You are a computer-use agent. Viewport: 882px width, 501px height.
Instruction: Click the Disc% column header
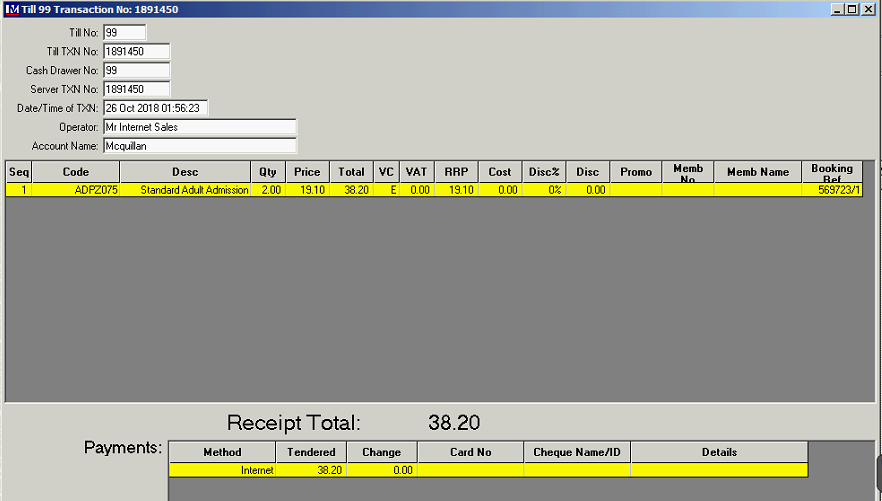click(544, 172)
